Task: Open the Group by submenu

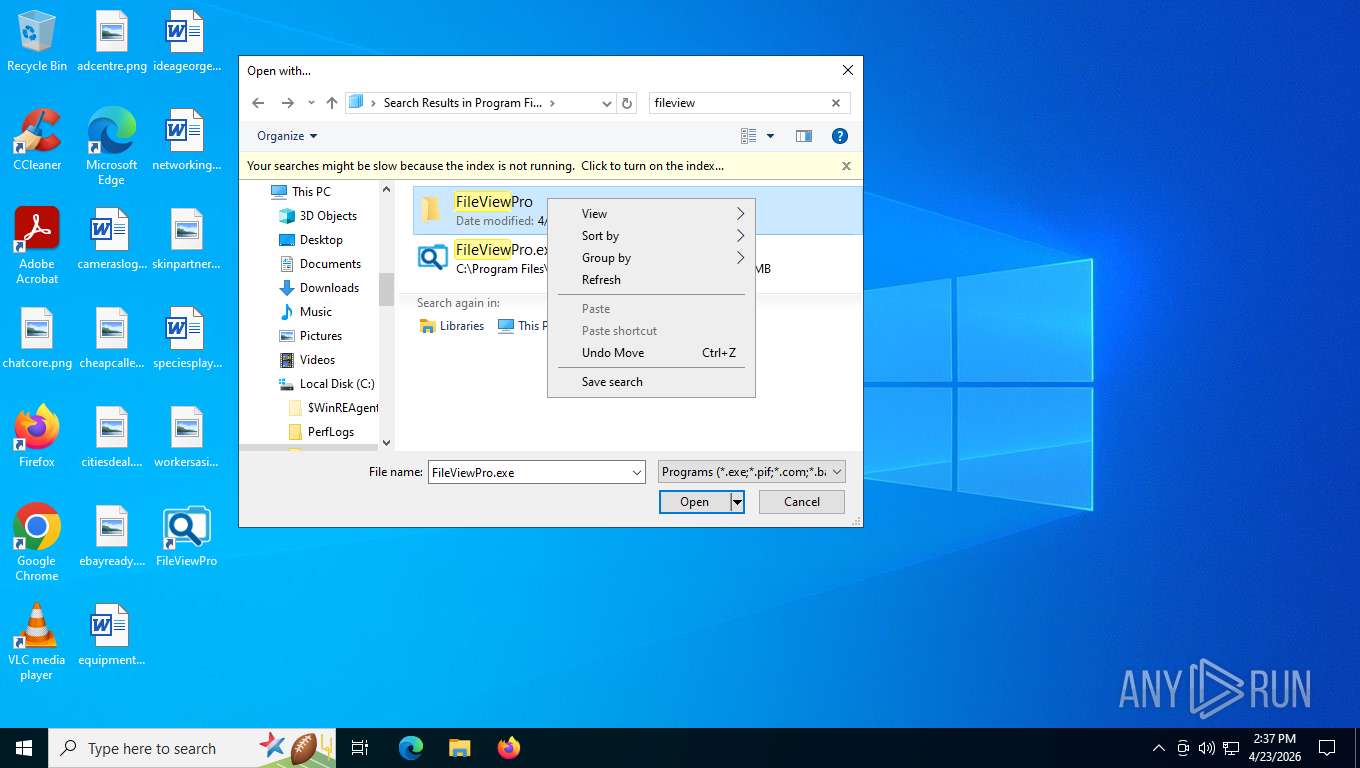Action: click(x=651, y=258)
